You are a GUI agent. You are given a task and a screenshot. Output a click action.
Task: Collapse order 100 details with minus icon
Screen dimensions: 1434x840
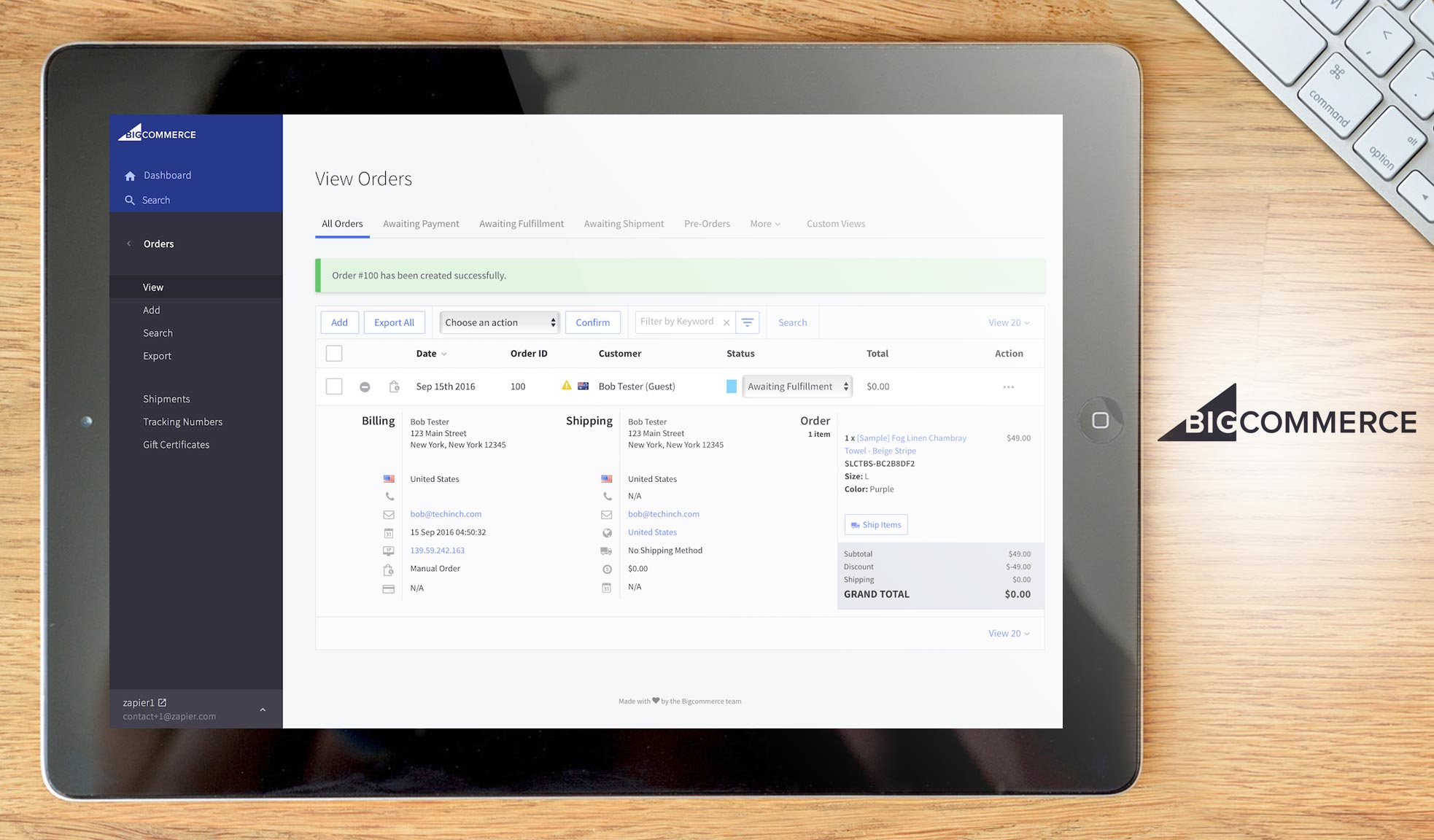[x=365, y=387]
